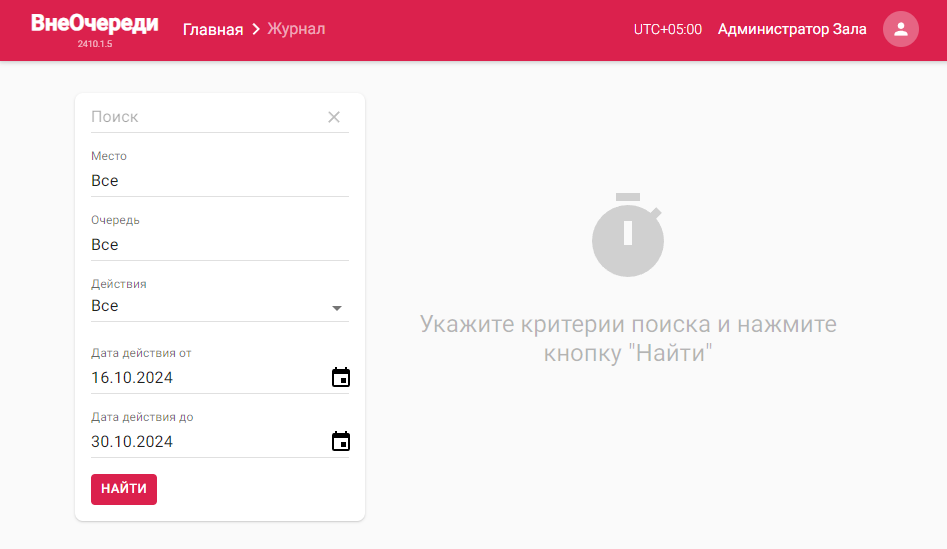
Task: Open calendar for "Дата действия от"
Action: click(x=341, y=377)
